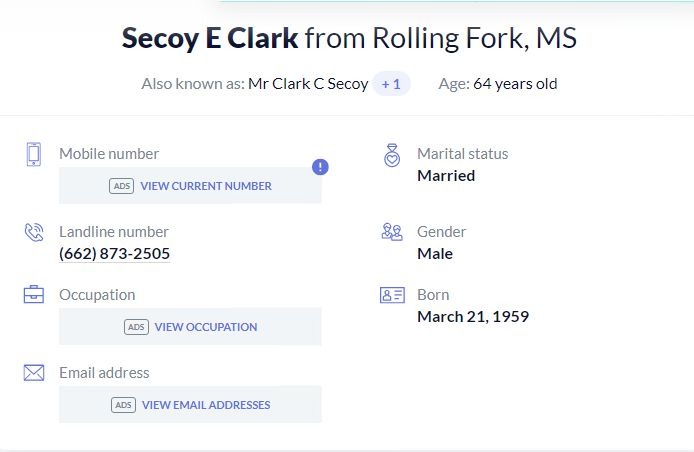Click the marital status ring icon
694x452 pixels.
coord(392,155)
